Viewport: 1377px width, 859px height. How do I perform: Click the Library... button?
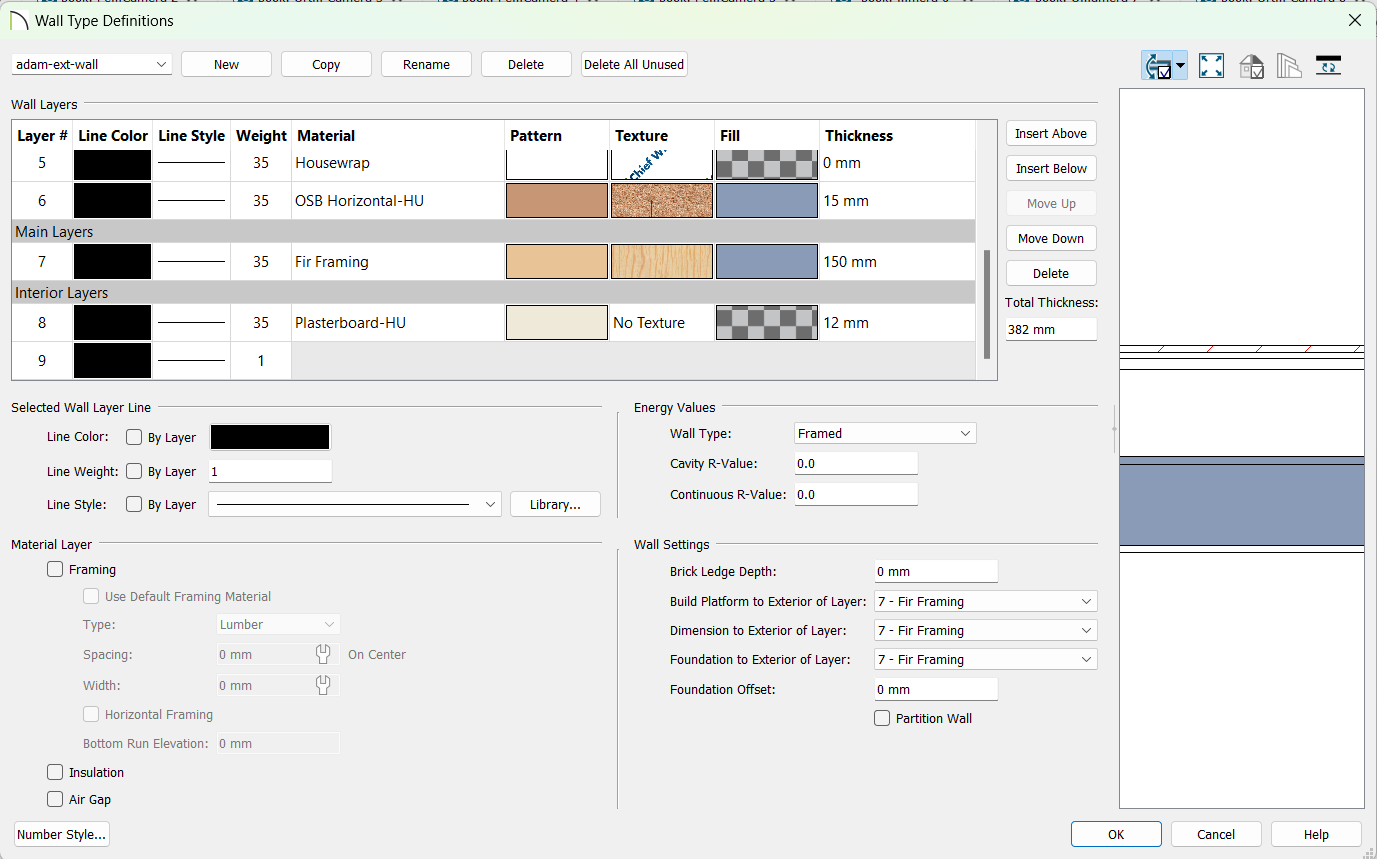pyautogui.click(x=555, y=504)
